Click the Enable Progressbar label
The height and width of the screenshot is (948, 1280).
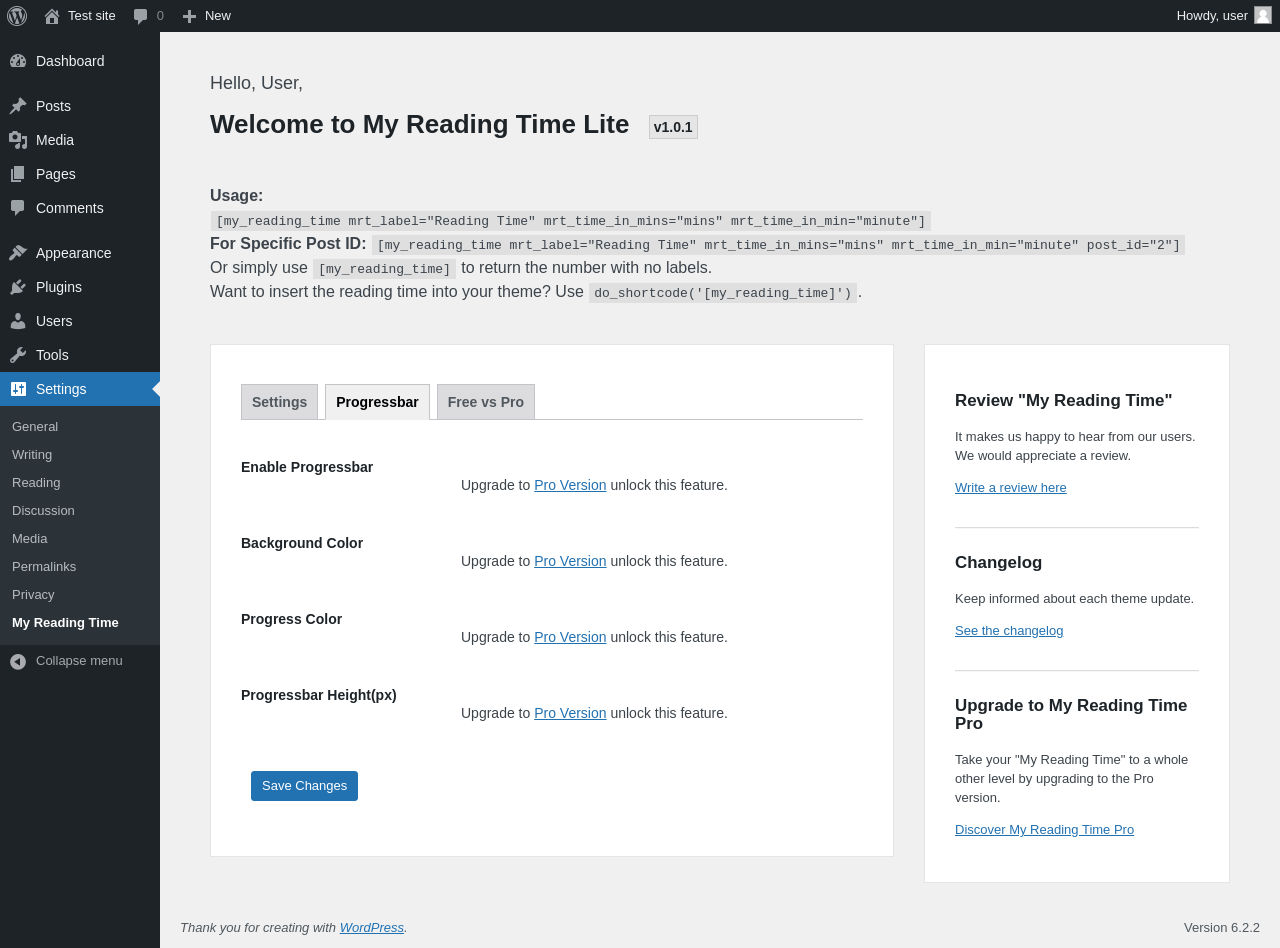tap(307, 467)
